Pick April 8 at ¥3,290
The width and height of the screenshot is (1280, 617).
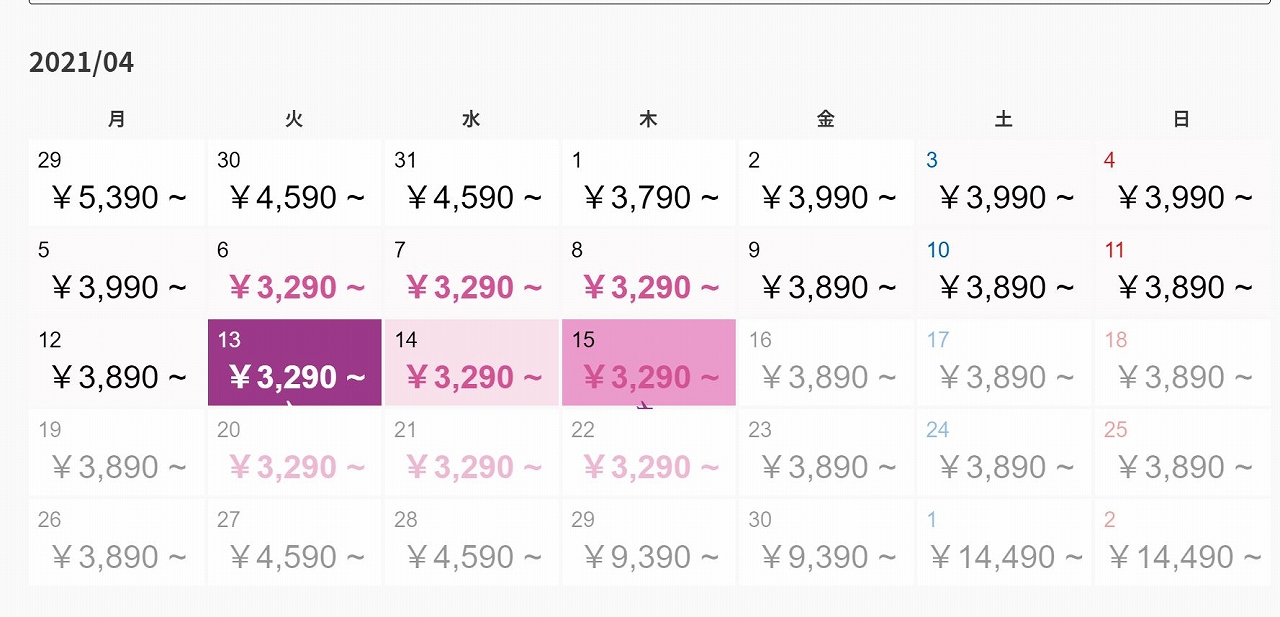(649, 272)
